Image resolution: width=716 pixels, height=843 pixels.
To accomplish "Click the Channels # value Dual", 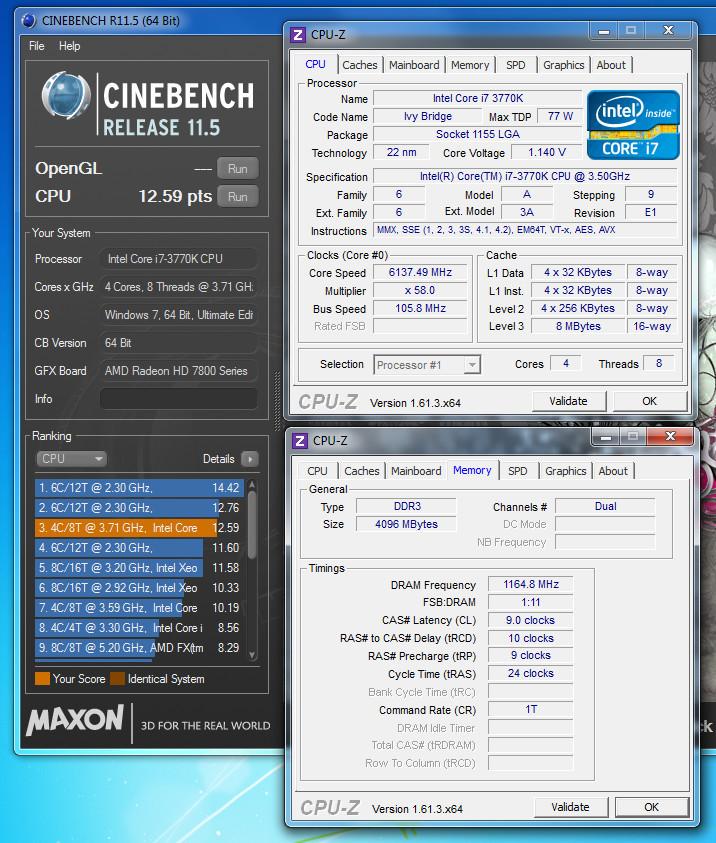I will coord(605,506).
